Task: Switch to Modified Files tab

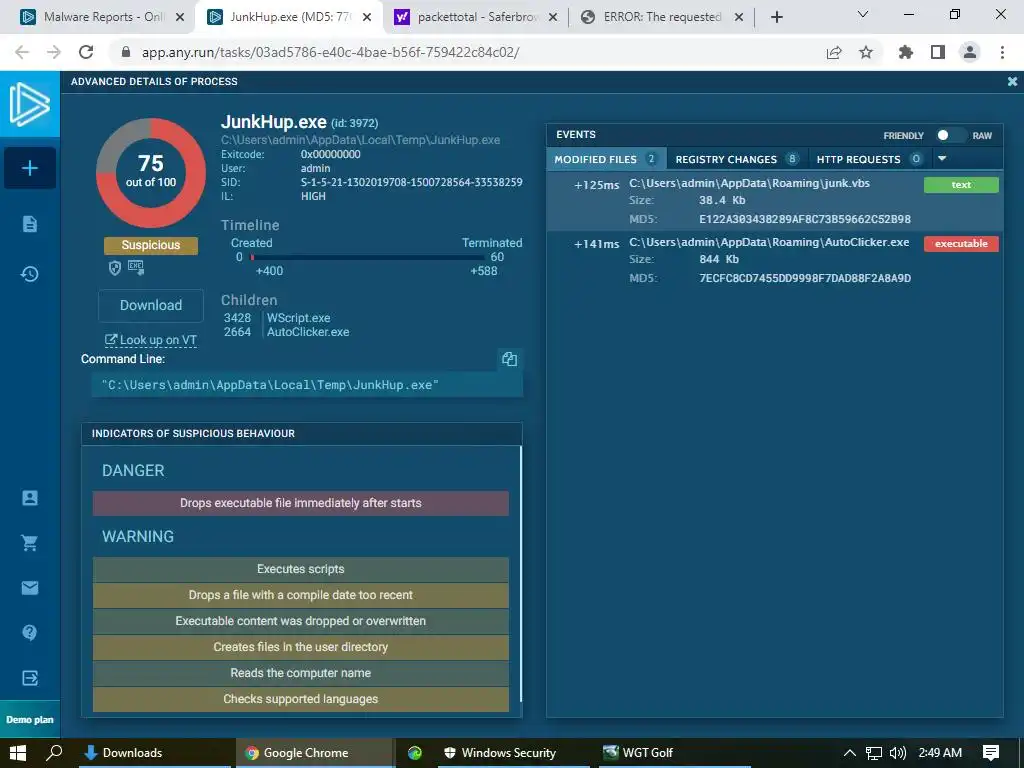Action: pos(606,159)
